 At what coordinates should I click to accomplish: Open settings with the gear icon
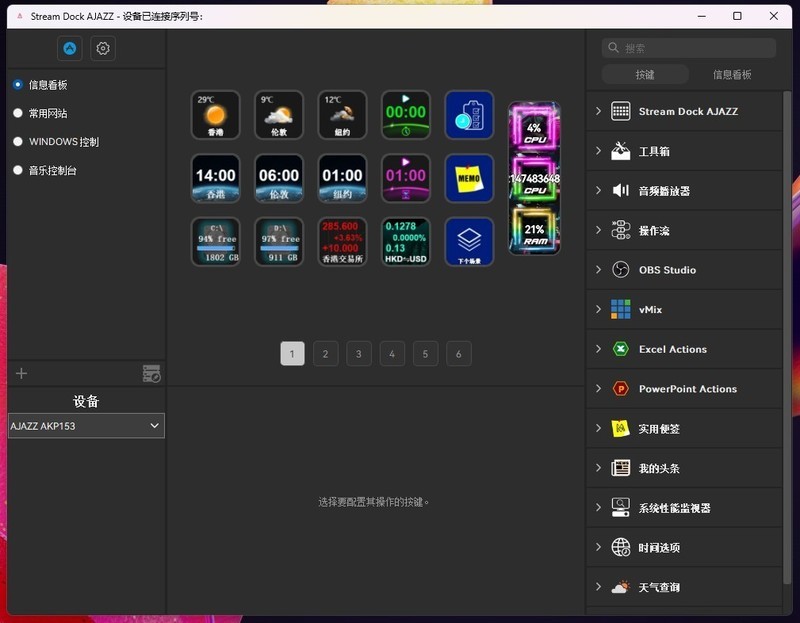click(x=102, y=48)
